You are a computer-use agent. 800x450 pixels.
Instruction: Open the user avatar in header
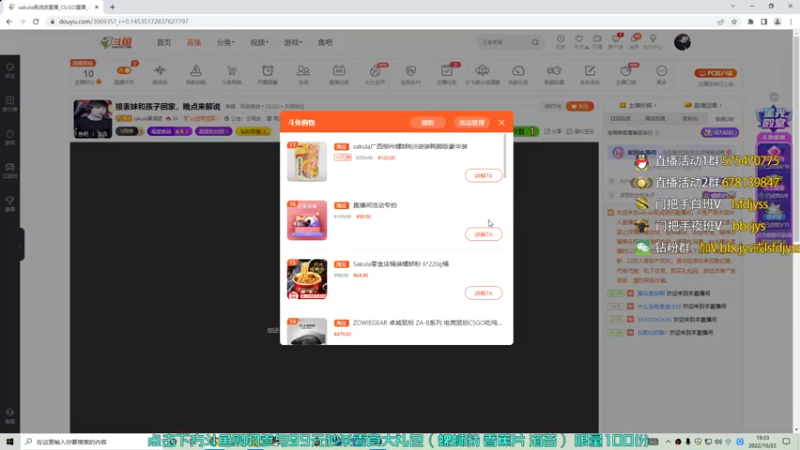pos(682,42)
